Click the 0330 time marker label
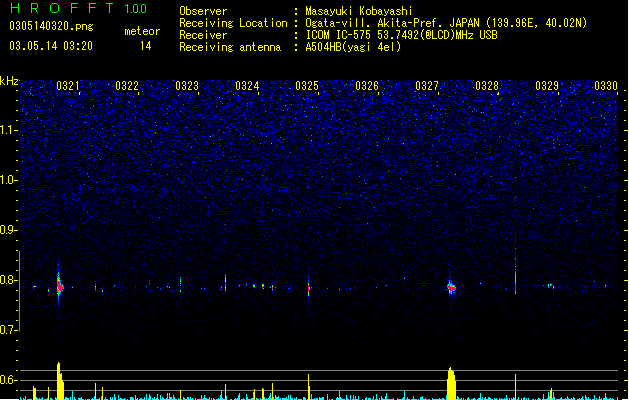 tap(606, 86)
